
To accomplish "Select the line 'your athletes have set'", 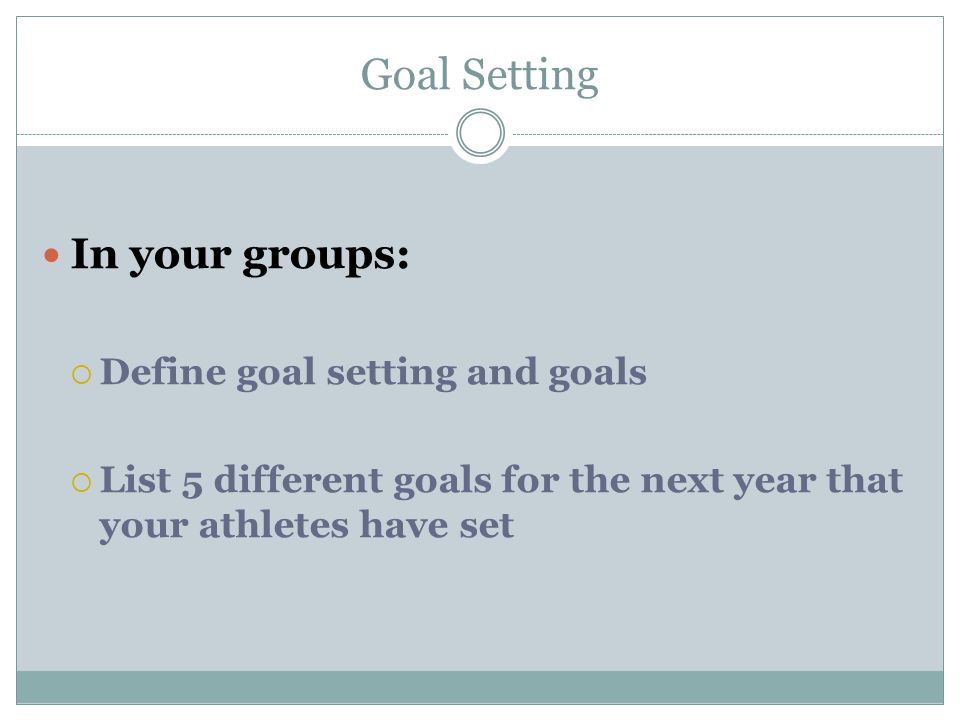I will [x=307, y=526].
